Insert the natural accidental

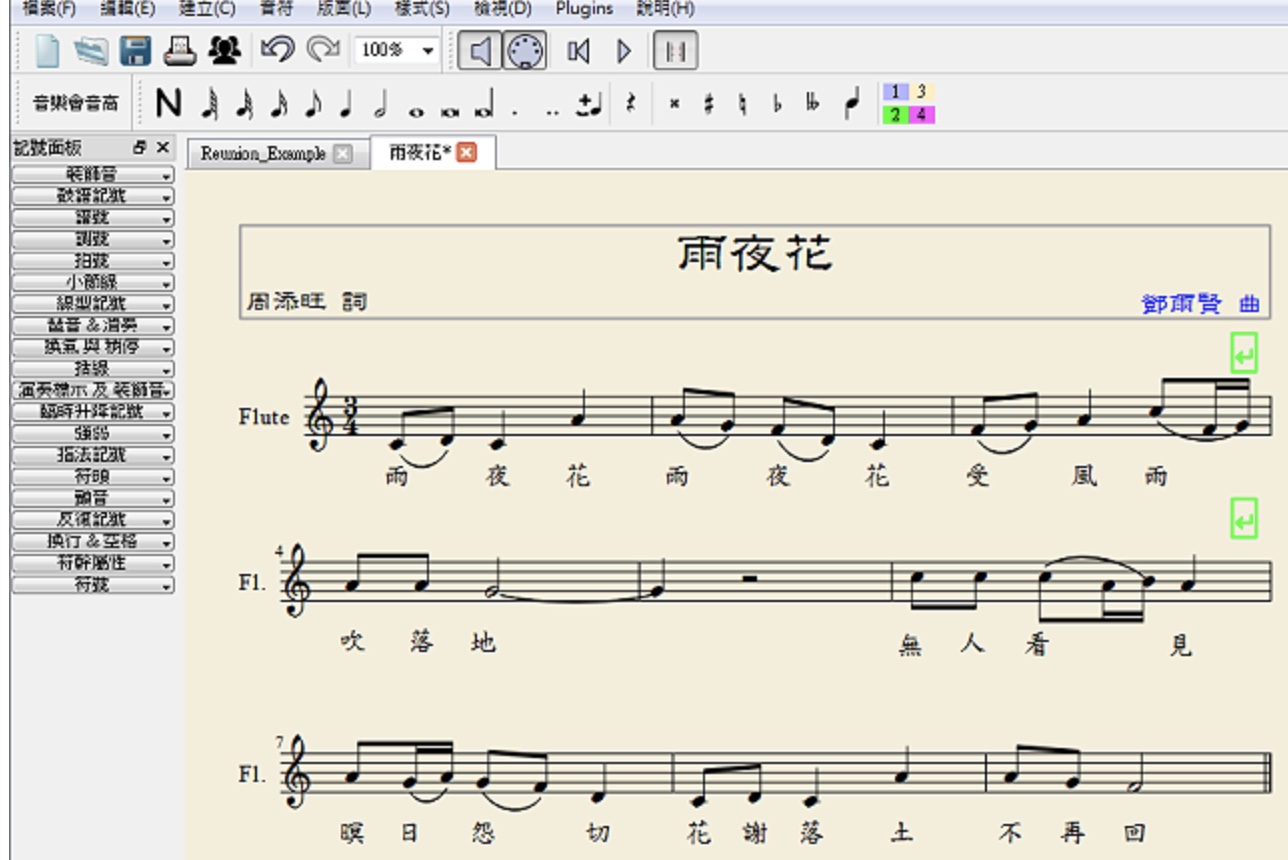click(x=743, y=105)
